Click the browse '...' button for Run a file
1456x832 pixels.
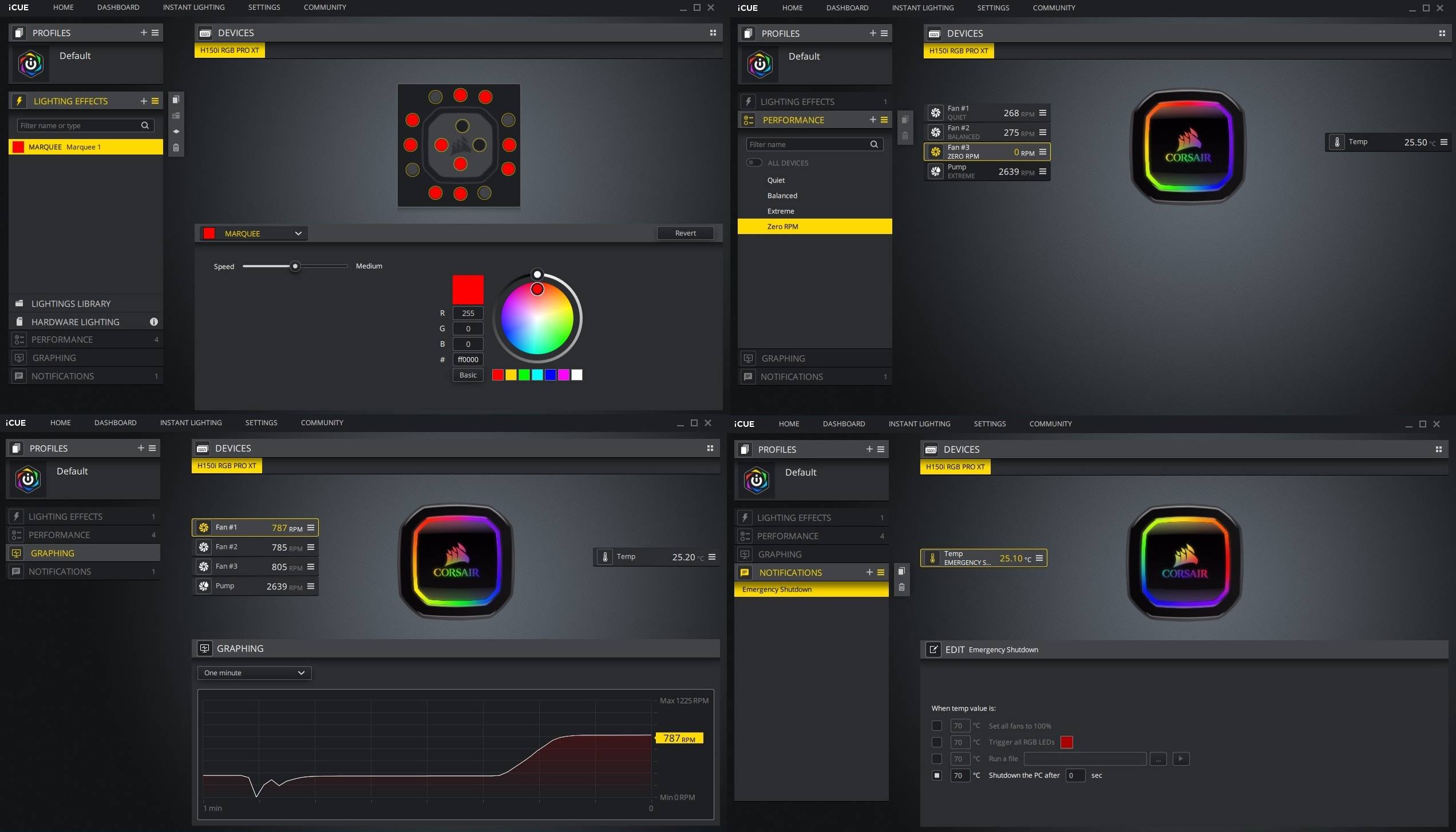(x=1158, y=759)
